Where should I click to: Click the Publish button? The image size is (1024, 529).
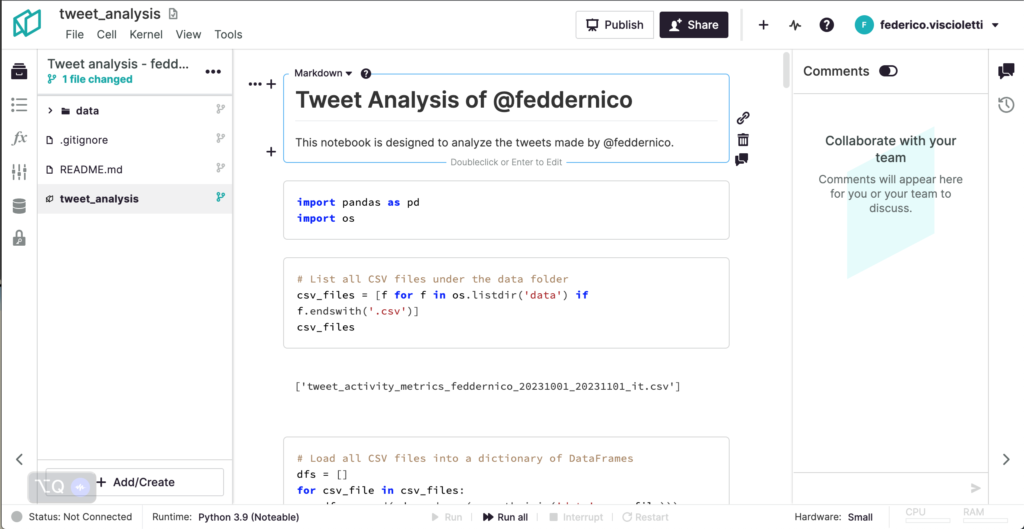tap(614, 25)
